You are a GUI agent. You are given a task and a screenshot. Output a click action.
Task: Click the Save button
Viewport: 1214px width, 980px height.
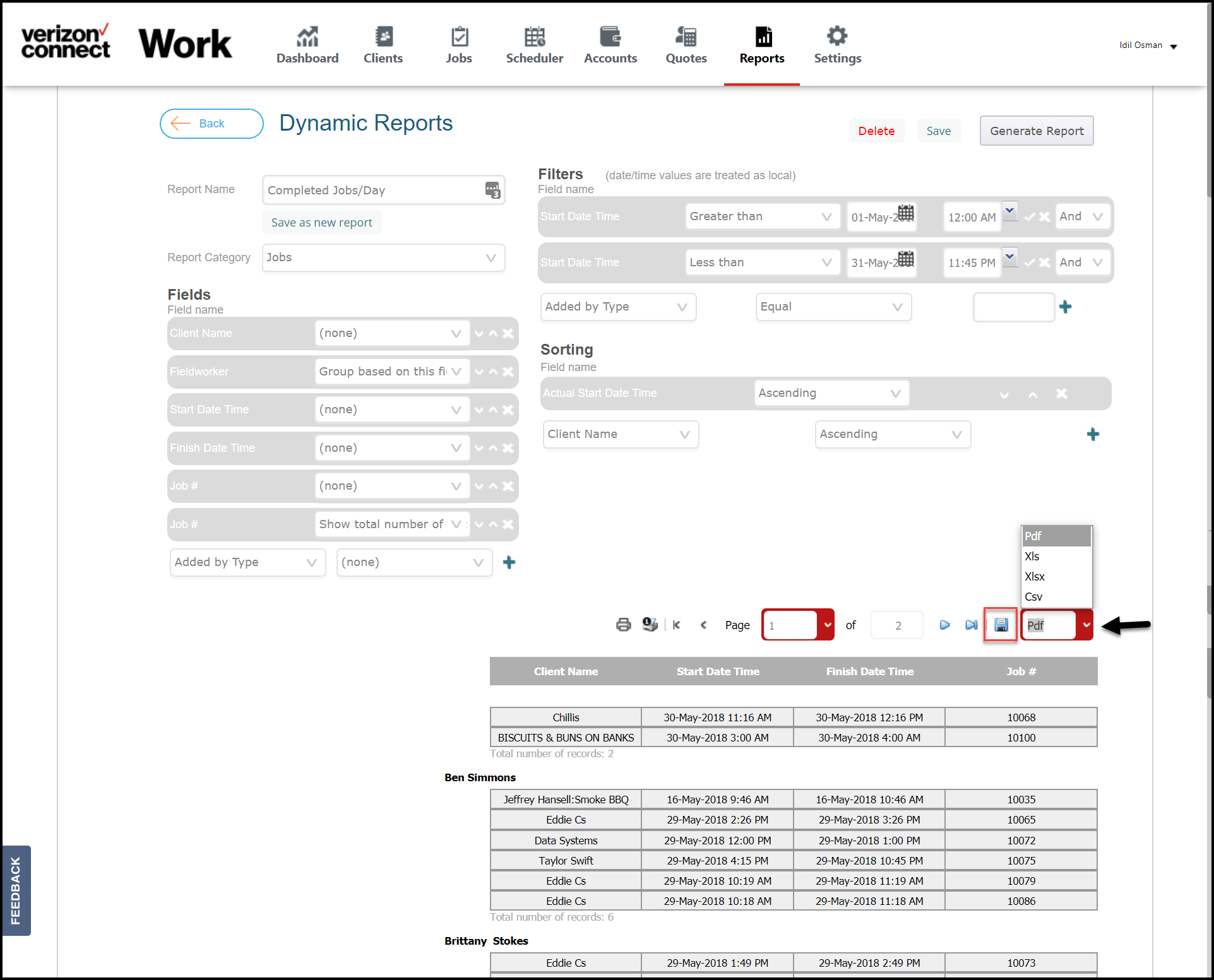click(938, 131)
